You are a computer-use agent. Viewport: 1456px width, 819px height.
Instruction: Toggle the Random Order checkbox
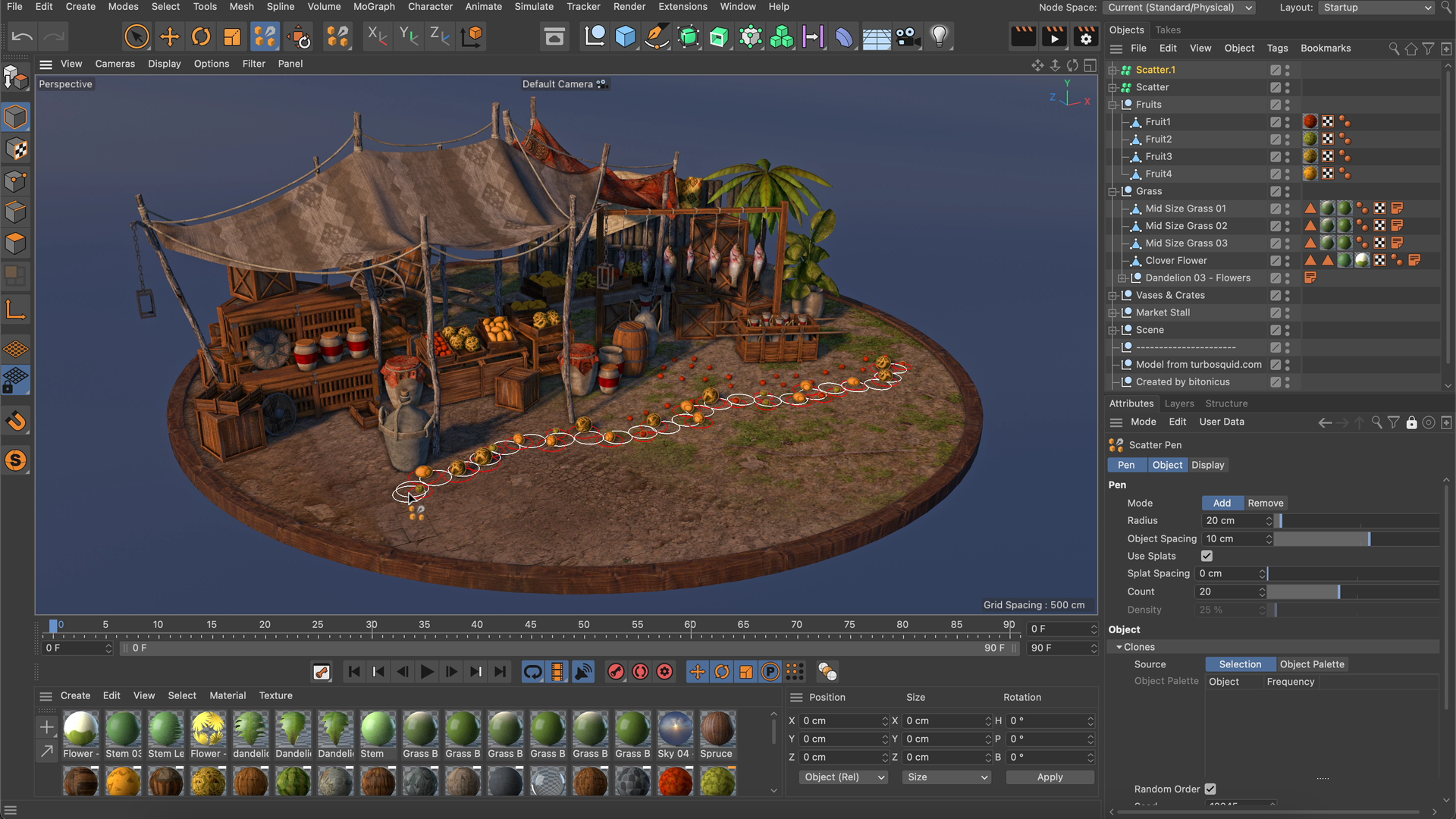(x=1210, y=789)
